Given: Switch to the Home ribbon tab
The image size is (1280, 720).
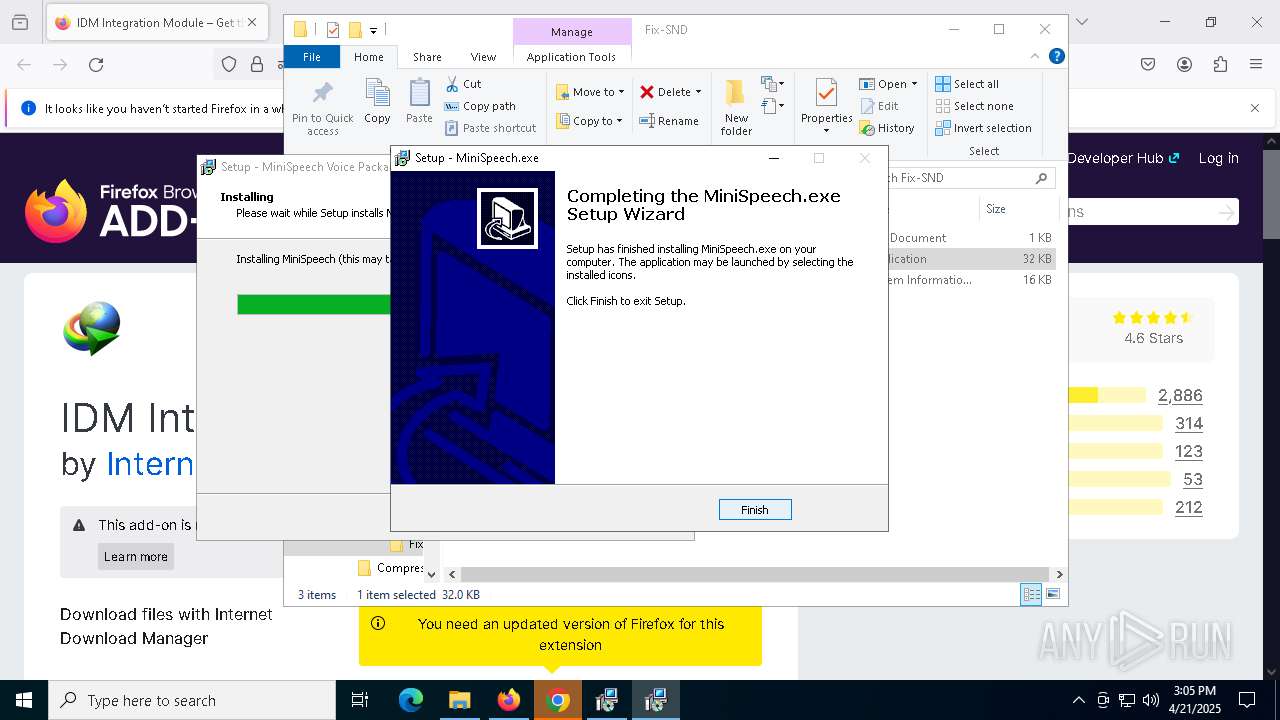Looking at the screenshot, I should 368,57.
